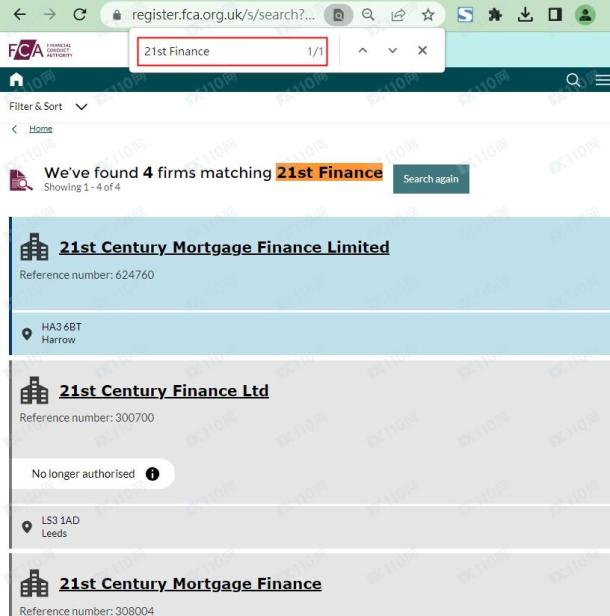Show info for No longer authorised
This screenshot has width=610, height=616.
pos(152,474)
